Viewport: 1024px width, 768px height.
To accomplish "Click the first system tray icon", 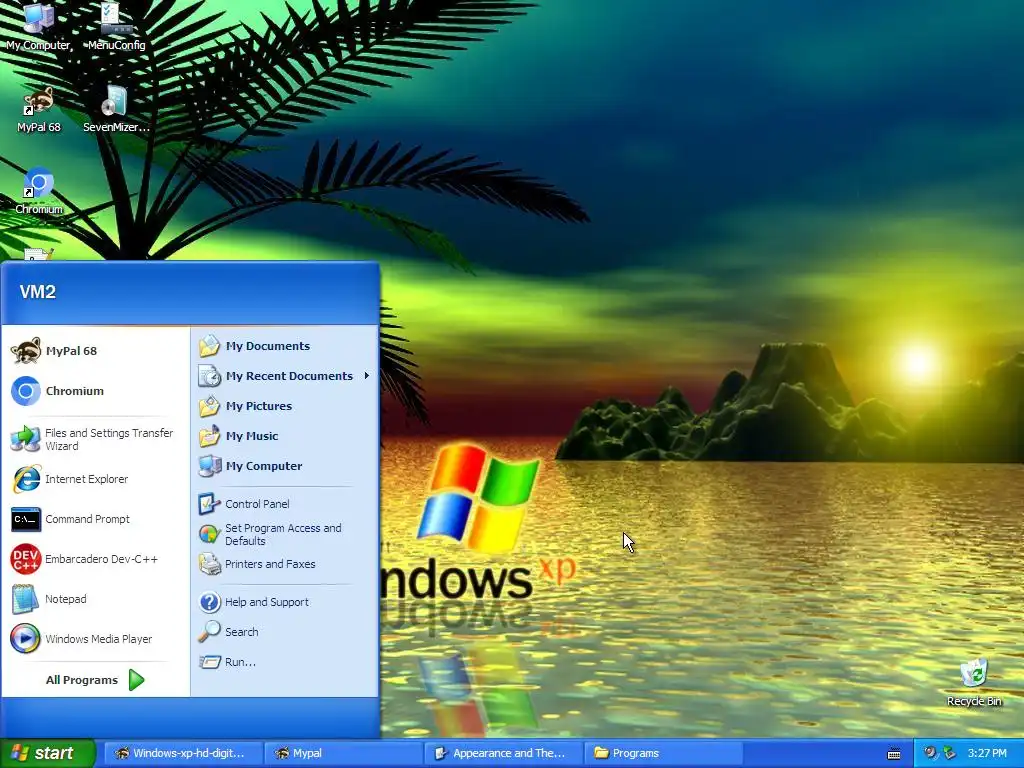I will 931,753.
